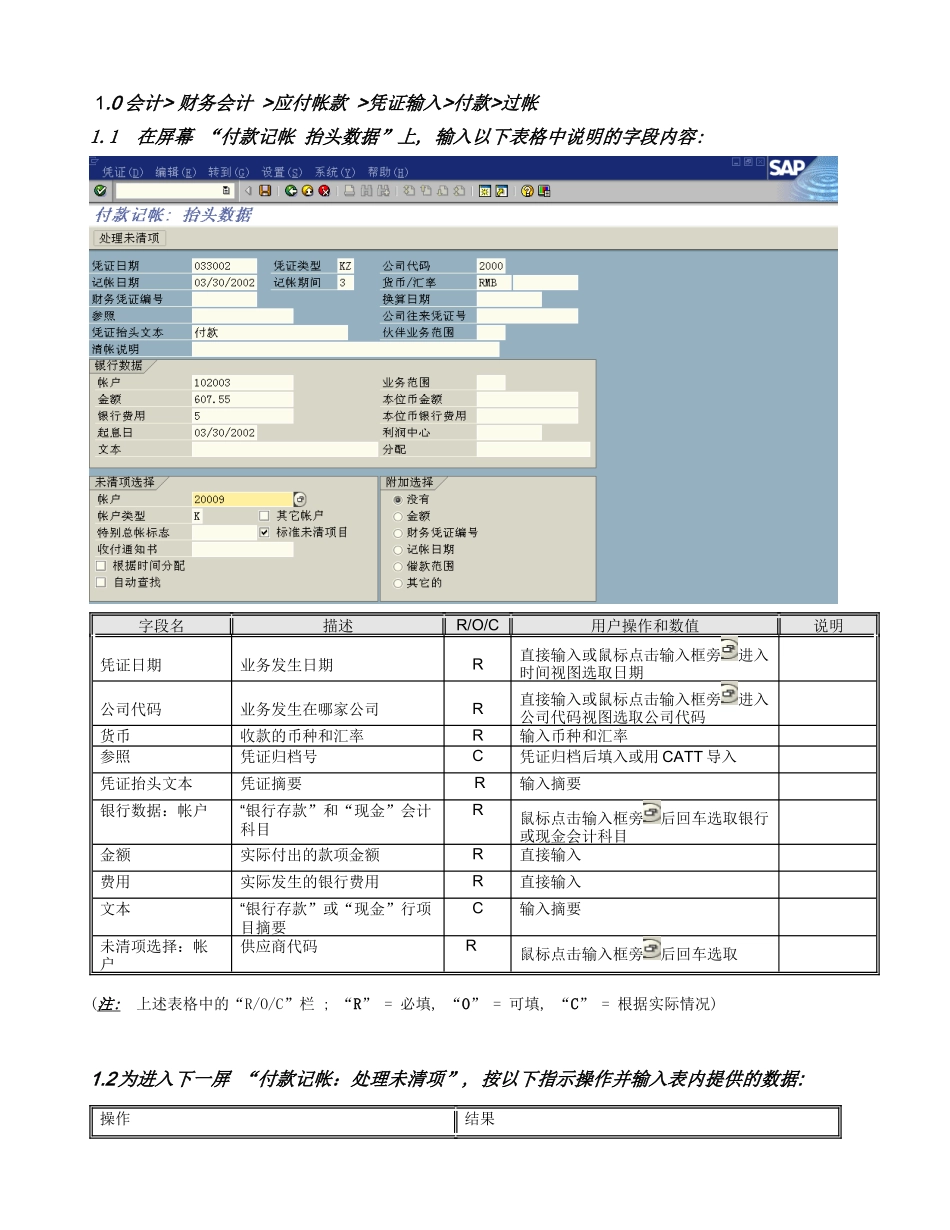Viewport: 950px width, 1230px height.
Task: Tick the 其它帐户 checkbox
Action: click(264, 516)
